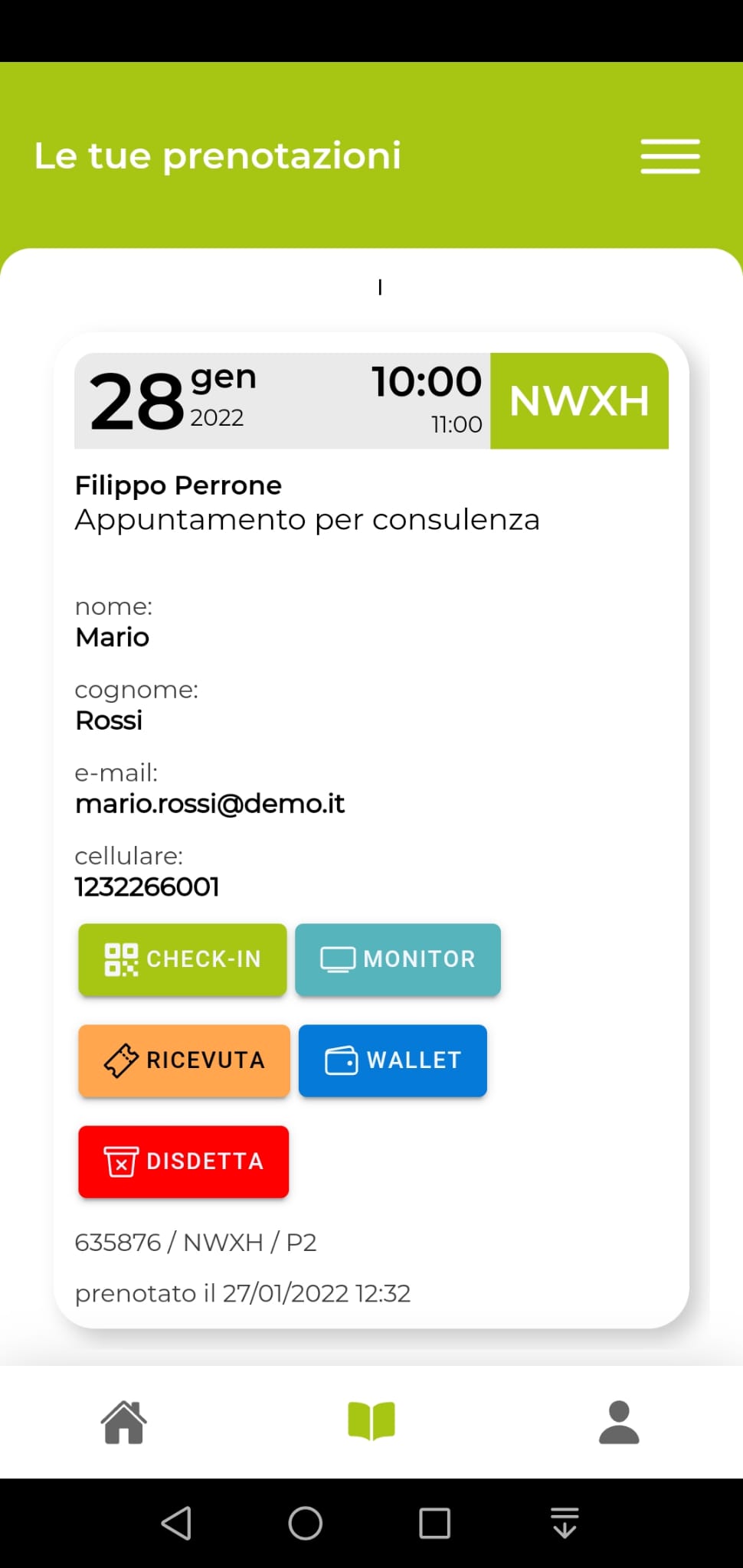Viewport: 743px width, 1568px height.
Task: Tap the Le tue prenotazioni title
Action: [218, 155]
